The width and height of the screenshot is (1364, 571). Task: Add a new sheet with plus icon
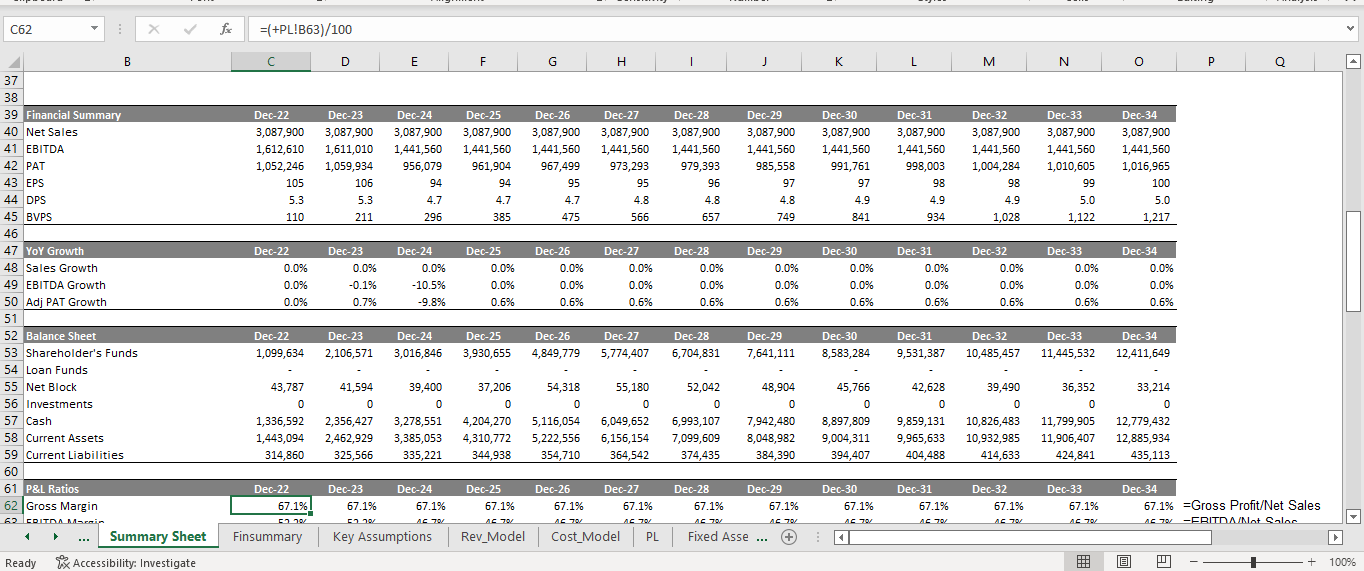(789, 537)
